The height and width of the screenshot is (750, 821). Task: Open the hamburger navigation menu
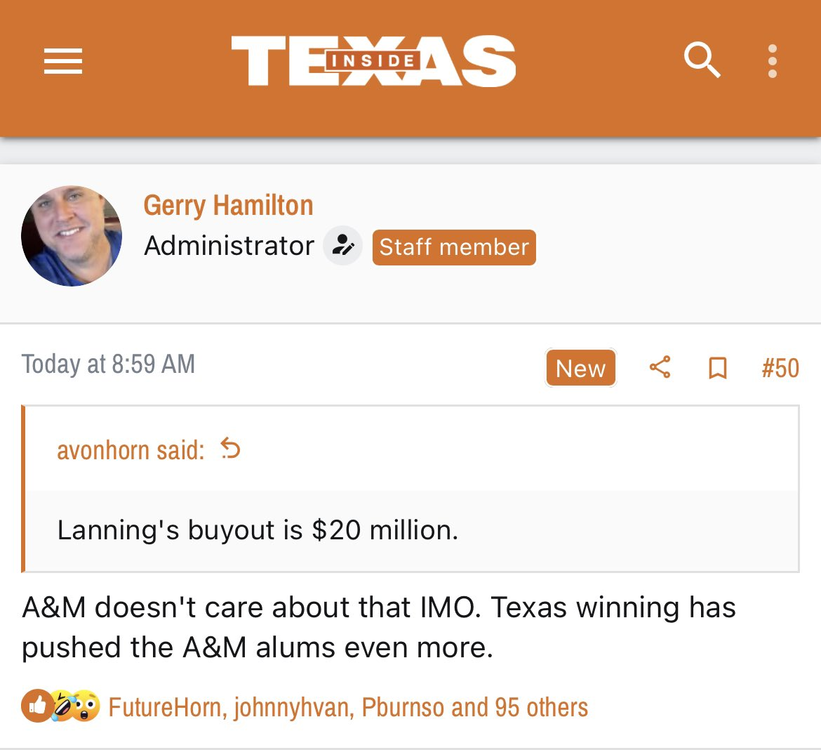pos(63,62)
